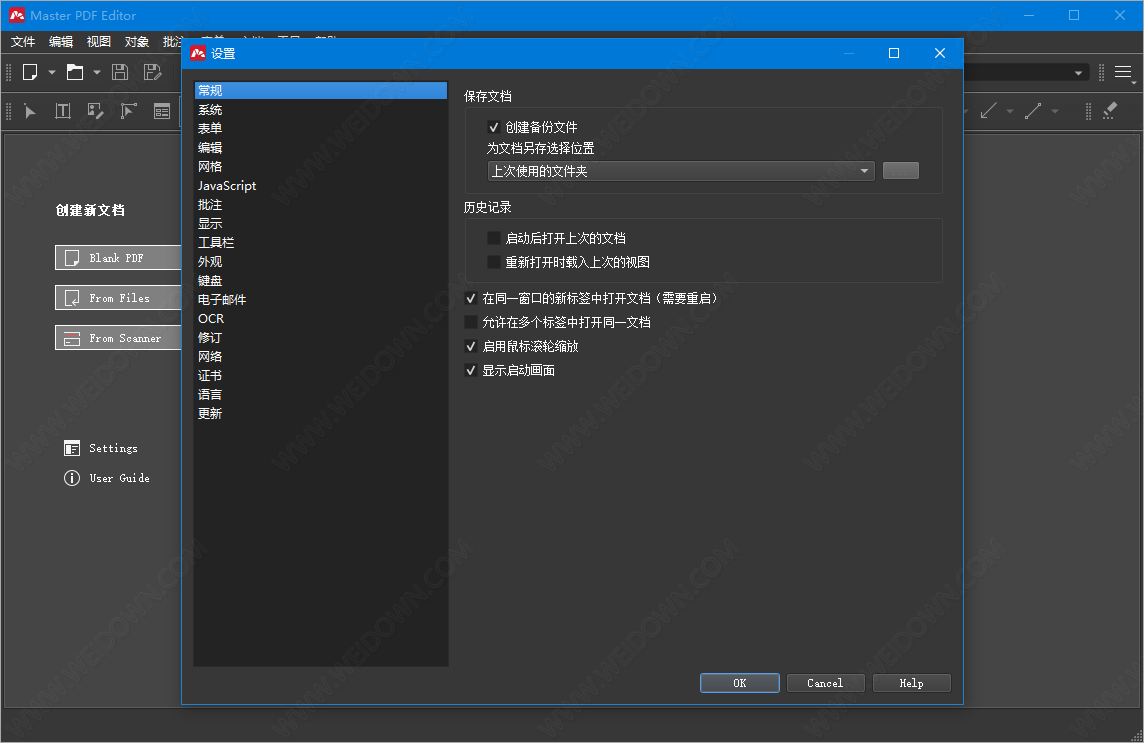Enable 启动后打开上次的文档 checkbox
Screen dimensions: 1144x743
(494, 238)
